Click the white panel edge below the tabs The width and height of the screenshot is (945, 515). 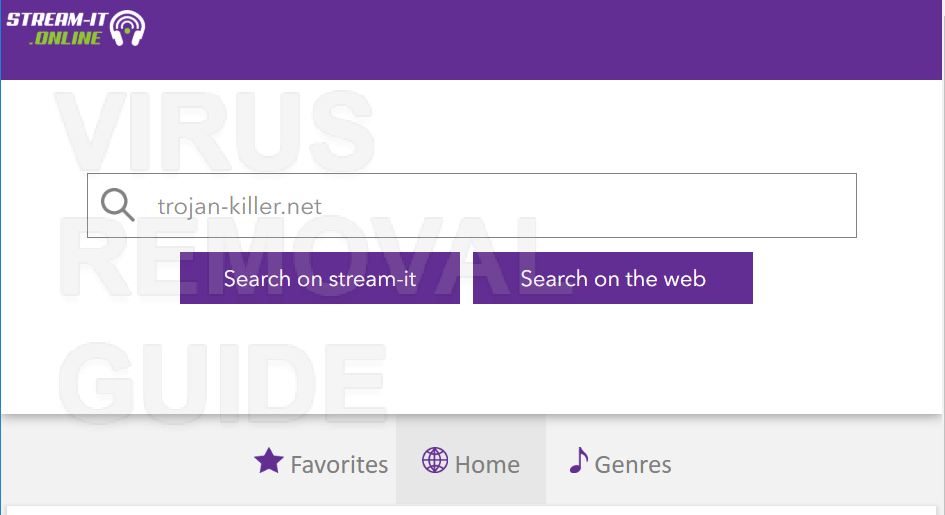point(471,510)
